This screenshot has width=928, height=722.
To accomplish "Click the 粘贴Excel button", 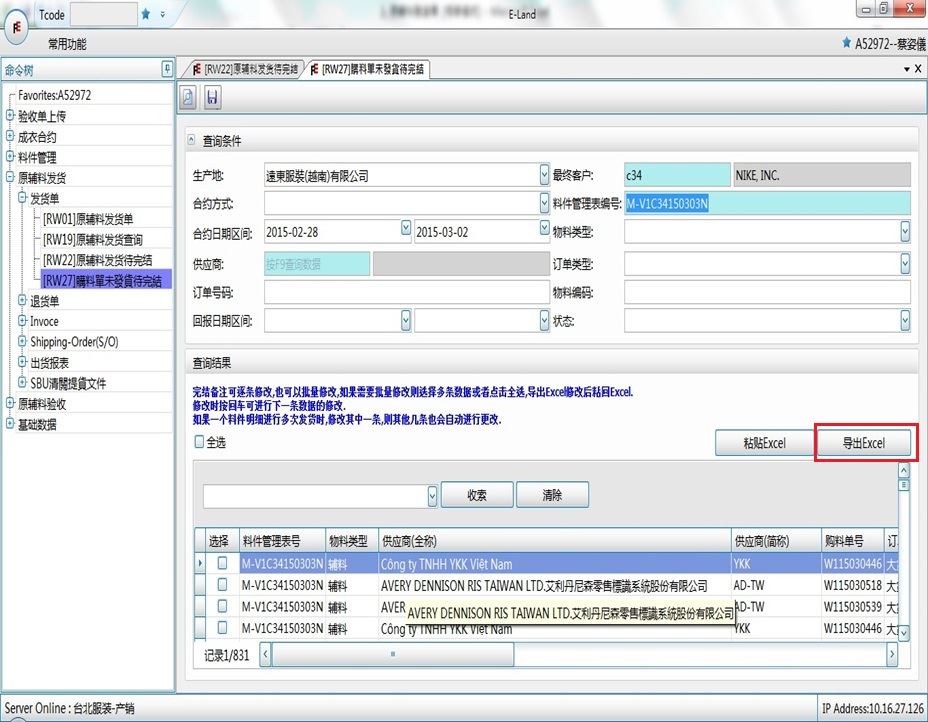I will 763,443.
